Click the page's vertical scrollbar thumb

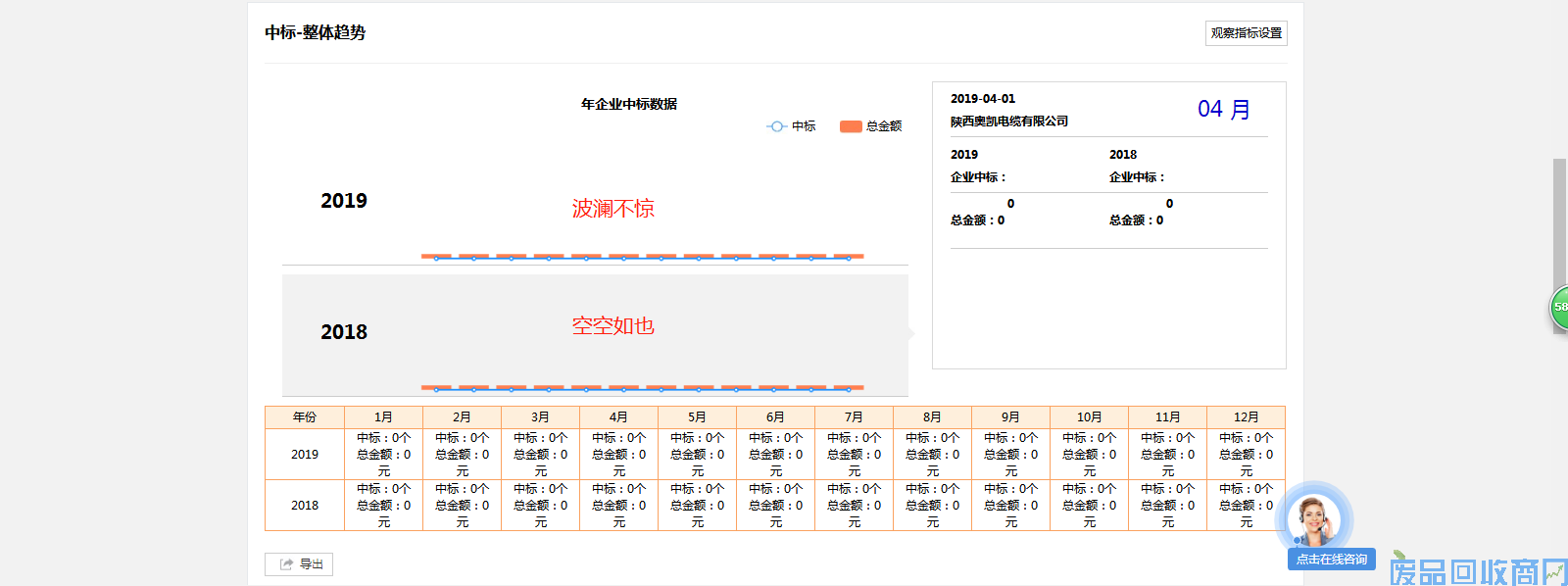[x=1559, y=225]
